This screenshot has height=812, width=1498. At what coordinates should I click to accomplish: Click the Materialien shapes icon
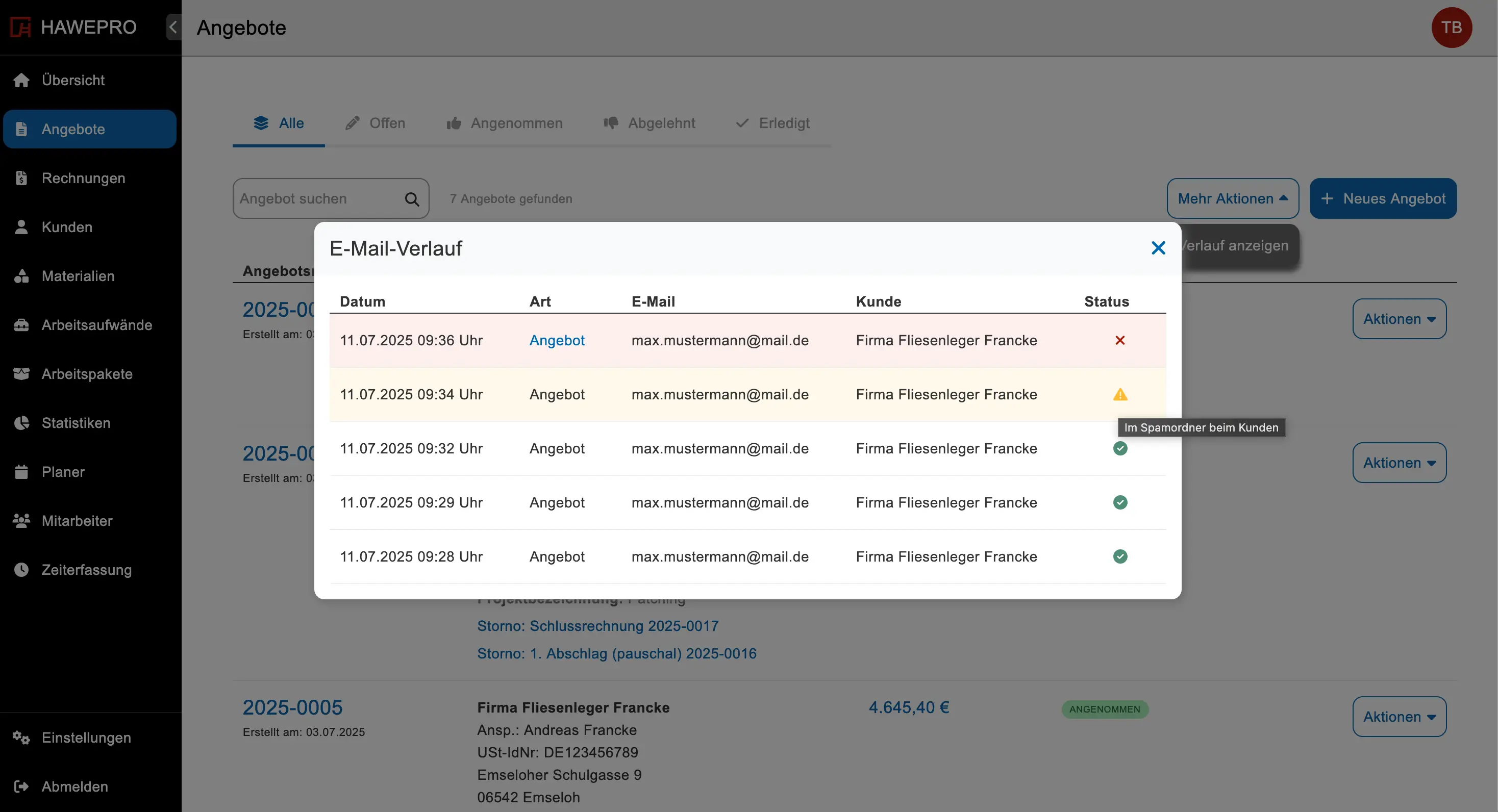[x=21, y=276]
